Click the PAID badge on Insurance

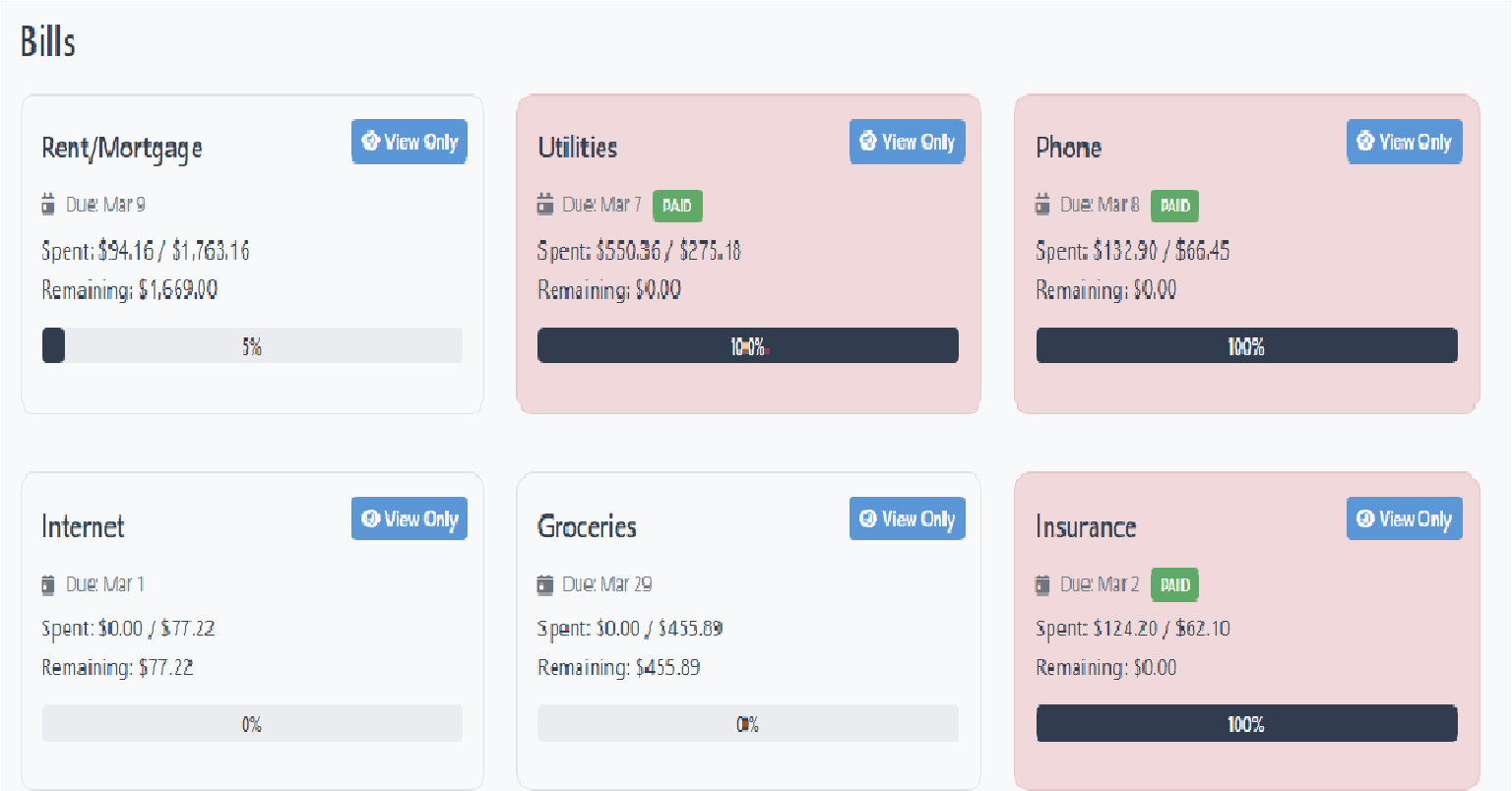(1174, 584)
